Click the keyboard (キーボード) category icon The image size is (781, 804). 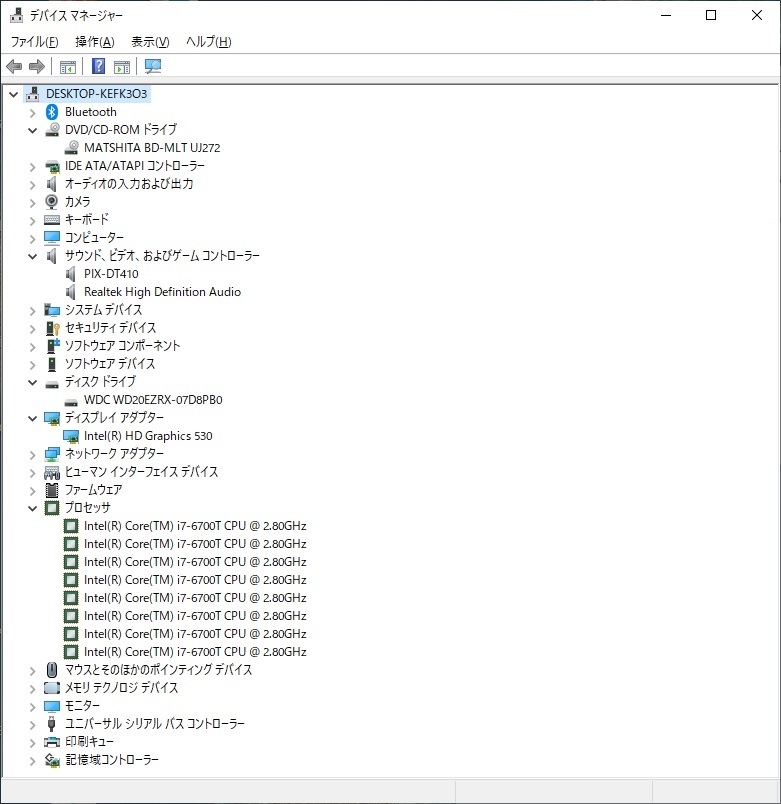(x=52, y=219)
